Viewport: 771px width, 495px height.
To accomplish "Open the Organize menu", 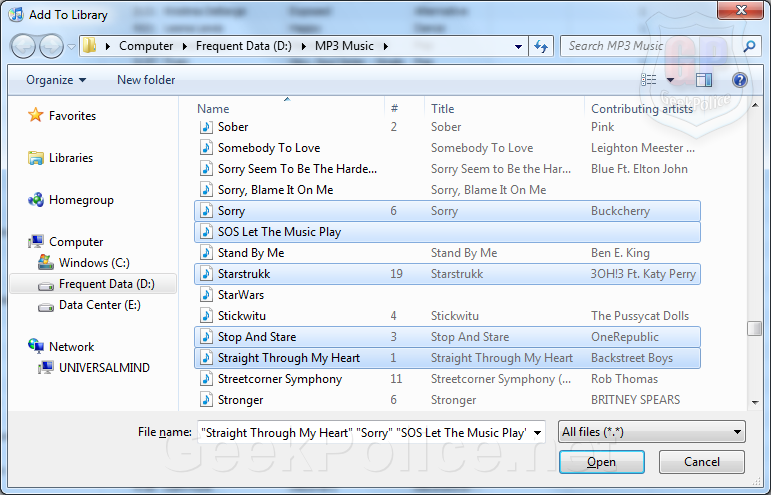I will tap(56, 80).
